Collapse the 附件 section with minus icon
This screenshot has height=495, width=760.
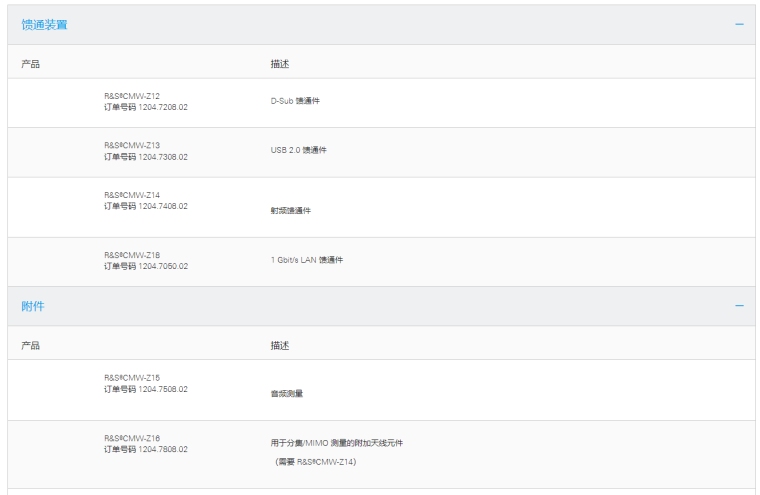point(739,305)
